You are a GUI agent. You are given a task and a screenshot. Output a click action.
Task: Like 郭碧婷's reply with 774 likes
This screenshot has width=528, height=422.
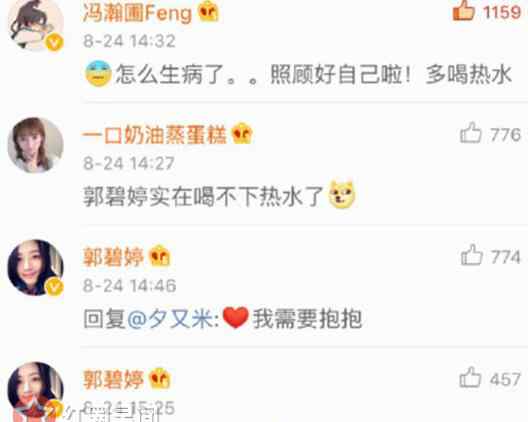[x=471, y=255]
